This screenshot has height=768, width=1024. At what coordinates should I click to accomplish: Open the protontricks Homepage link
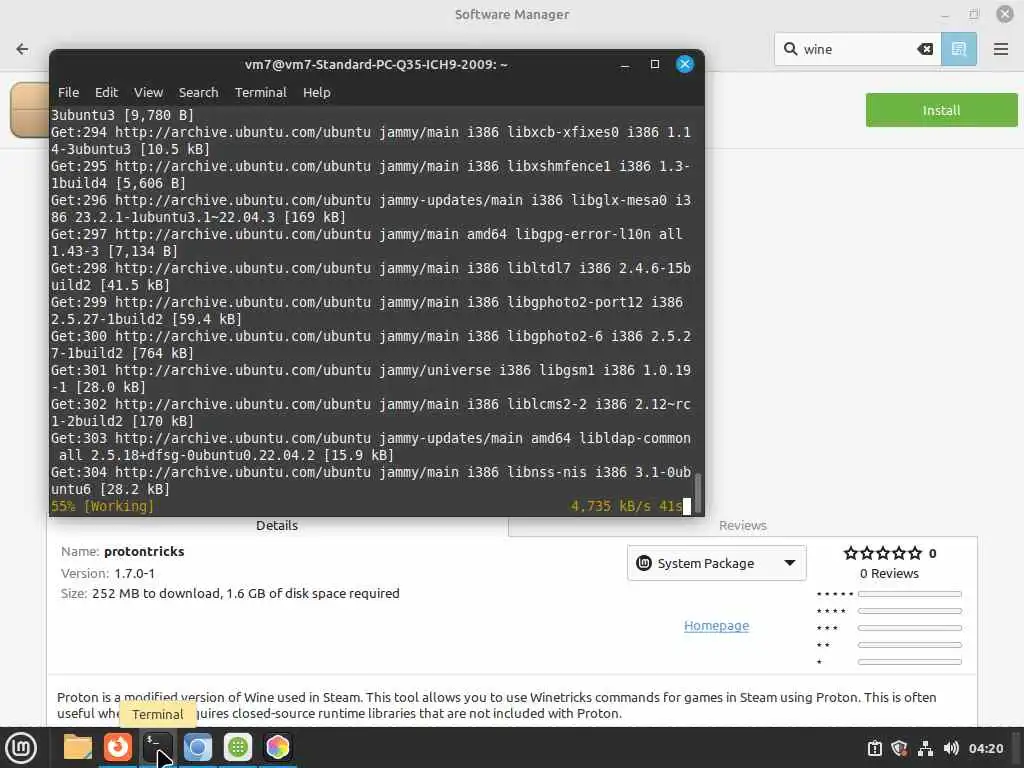click(x=716, y=626)
